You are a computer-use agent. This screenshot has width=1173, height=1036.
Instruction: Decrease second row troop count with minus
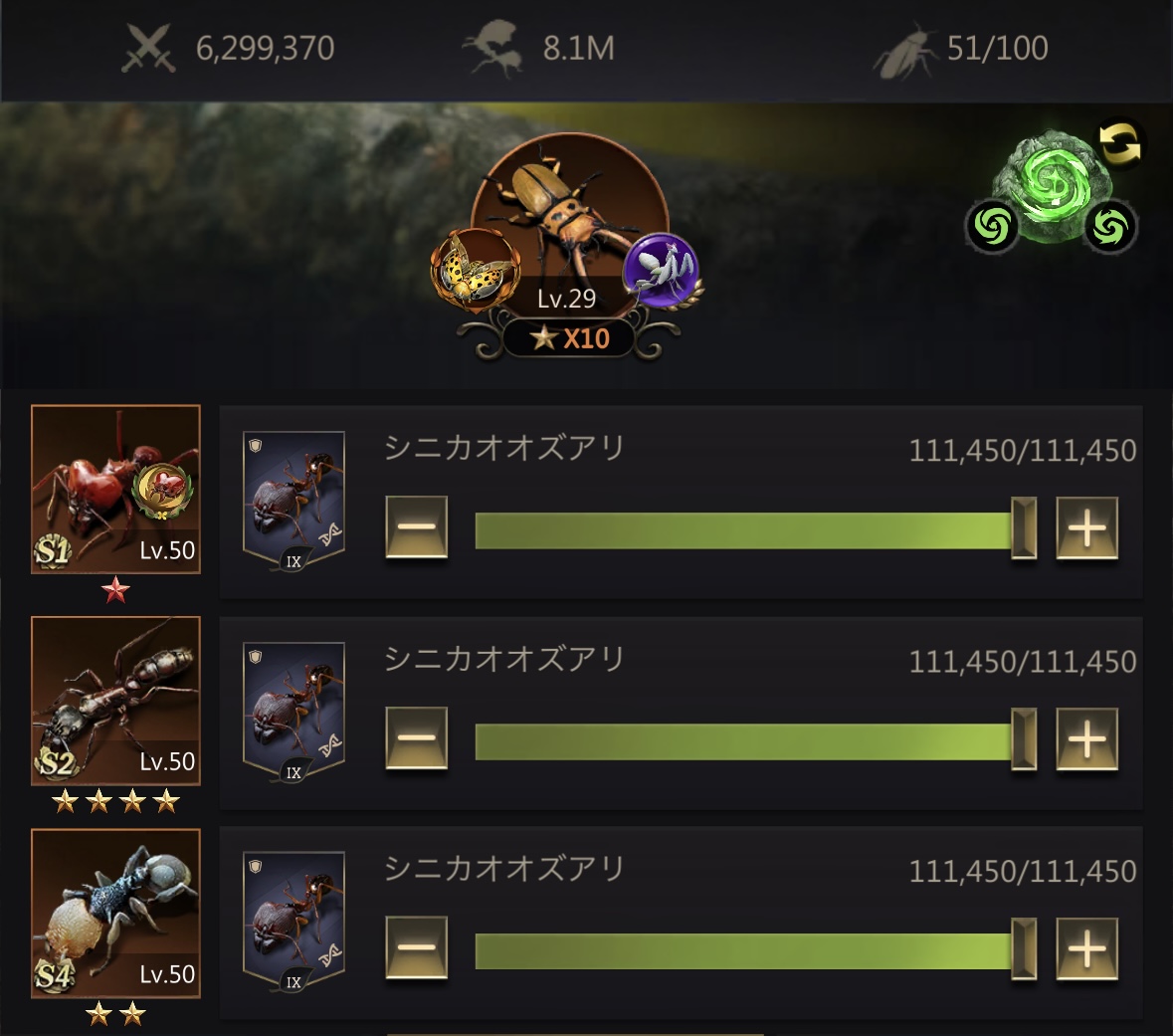[417, 738]
